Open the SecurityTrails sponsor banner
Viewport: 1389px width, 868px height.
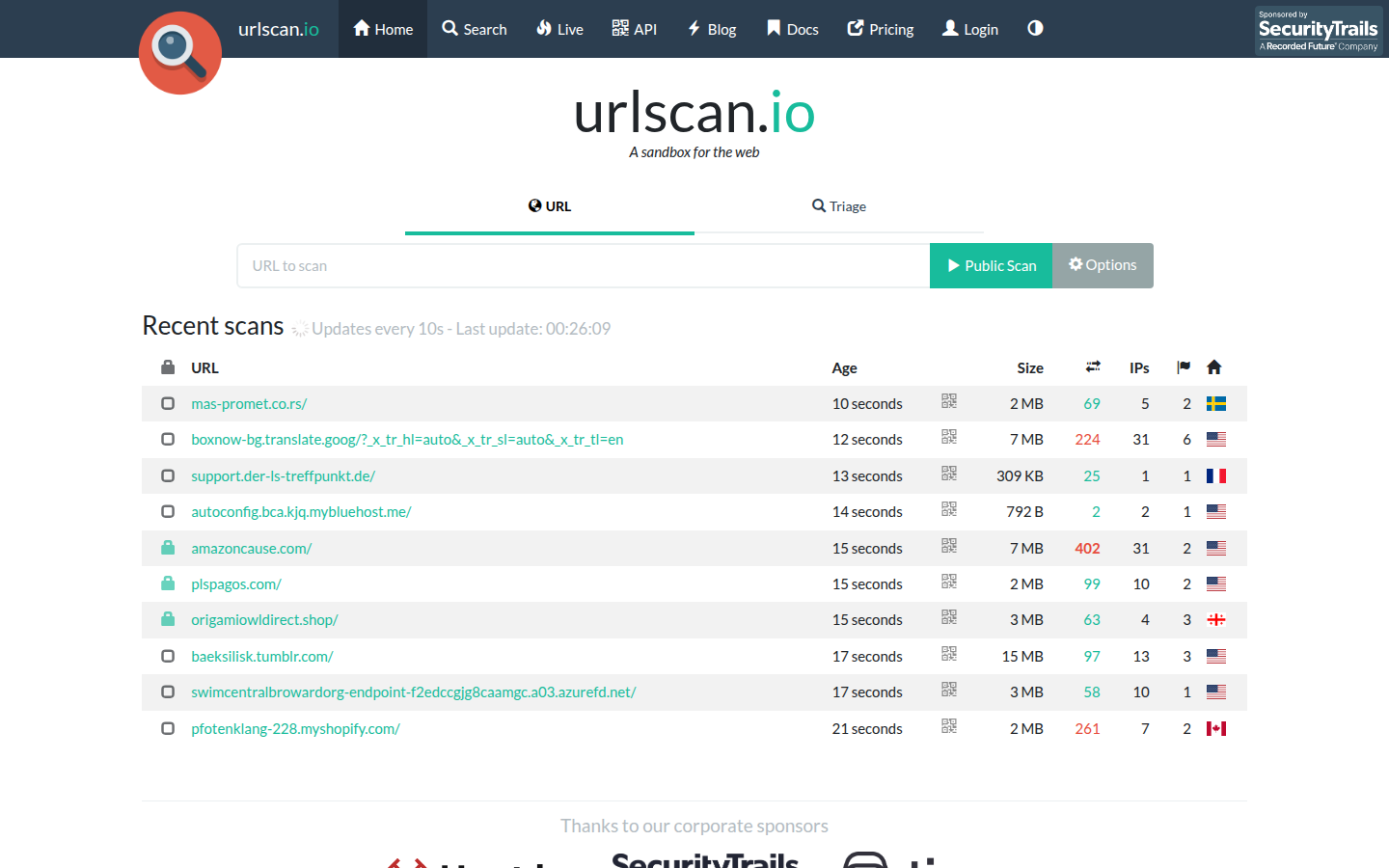[1319, 31]
